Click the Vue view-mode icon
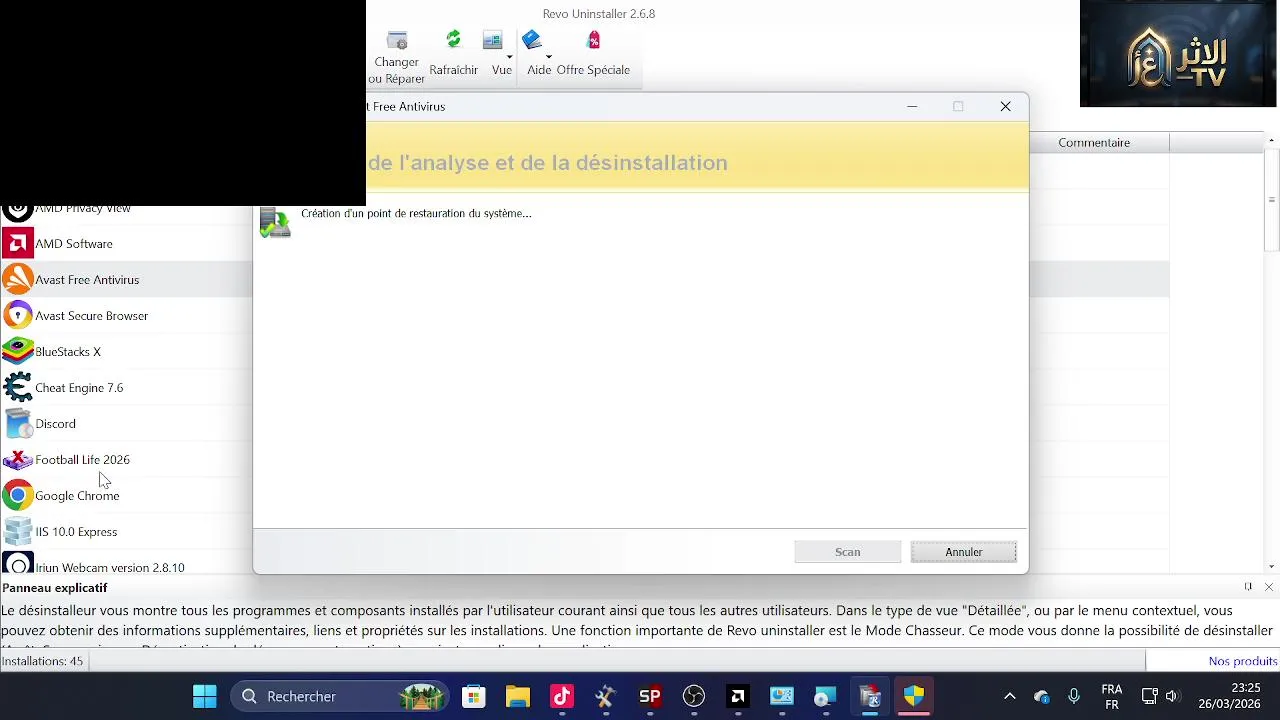1280x720 pixels. click(x=492, y=40)
